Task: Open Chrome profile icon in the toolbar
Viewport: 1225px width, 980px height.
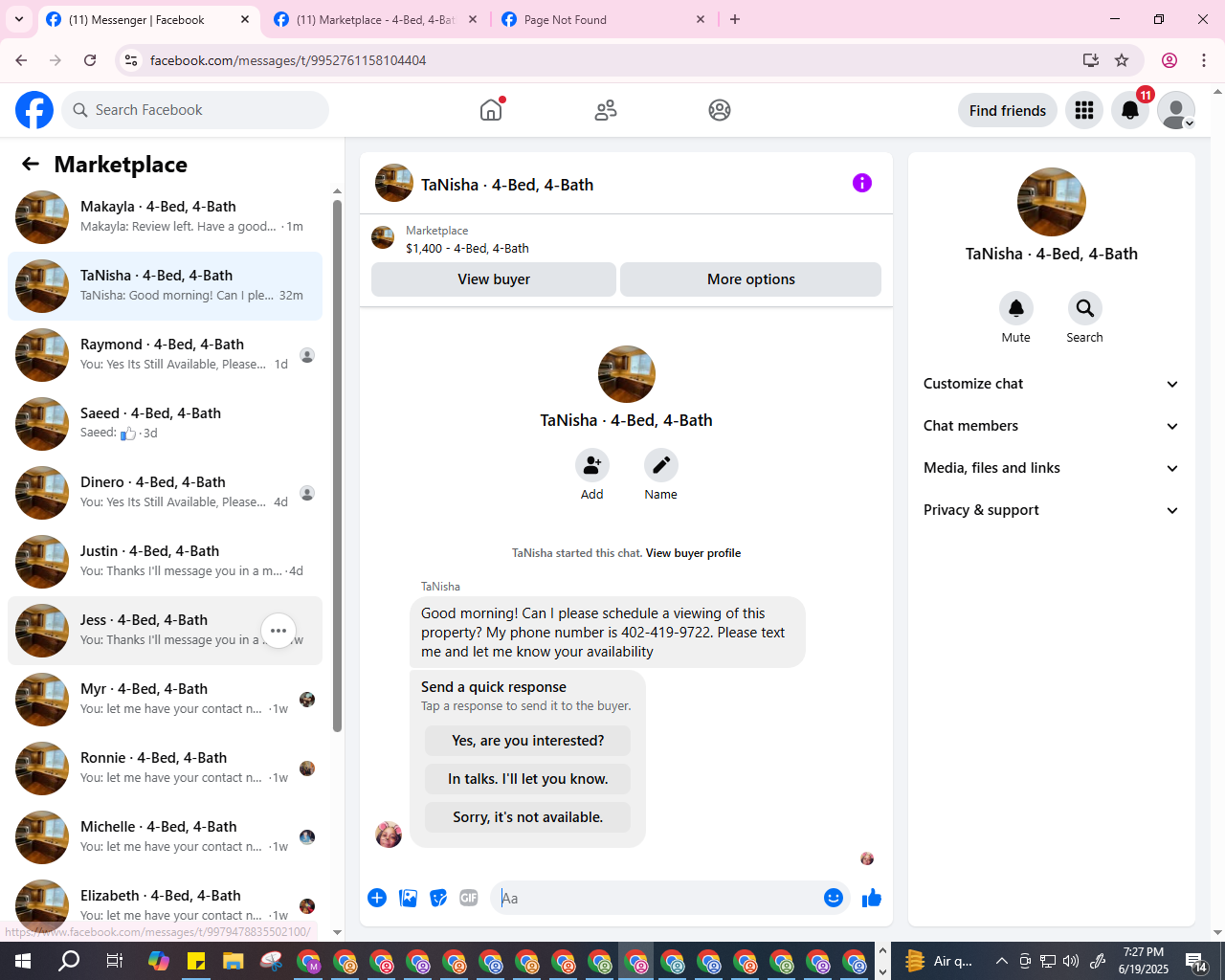Action: (1169, 60)
